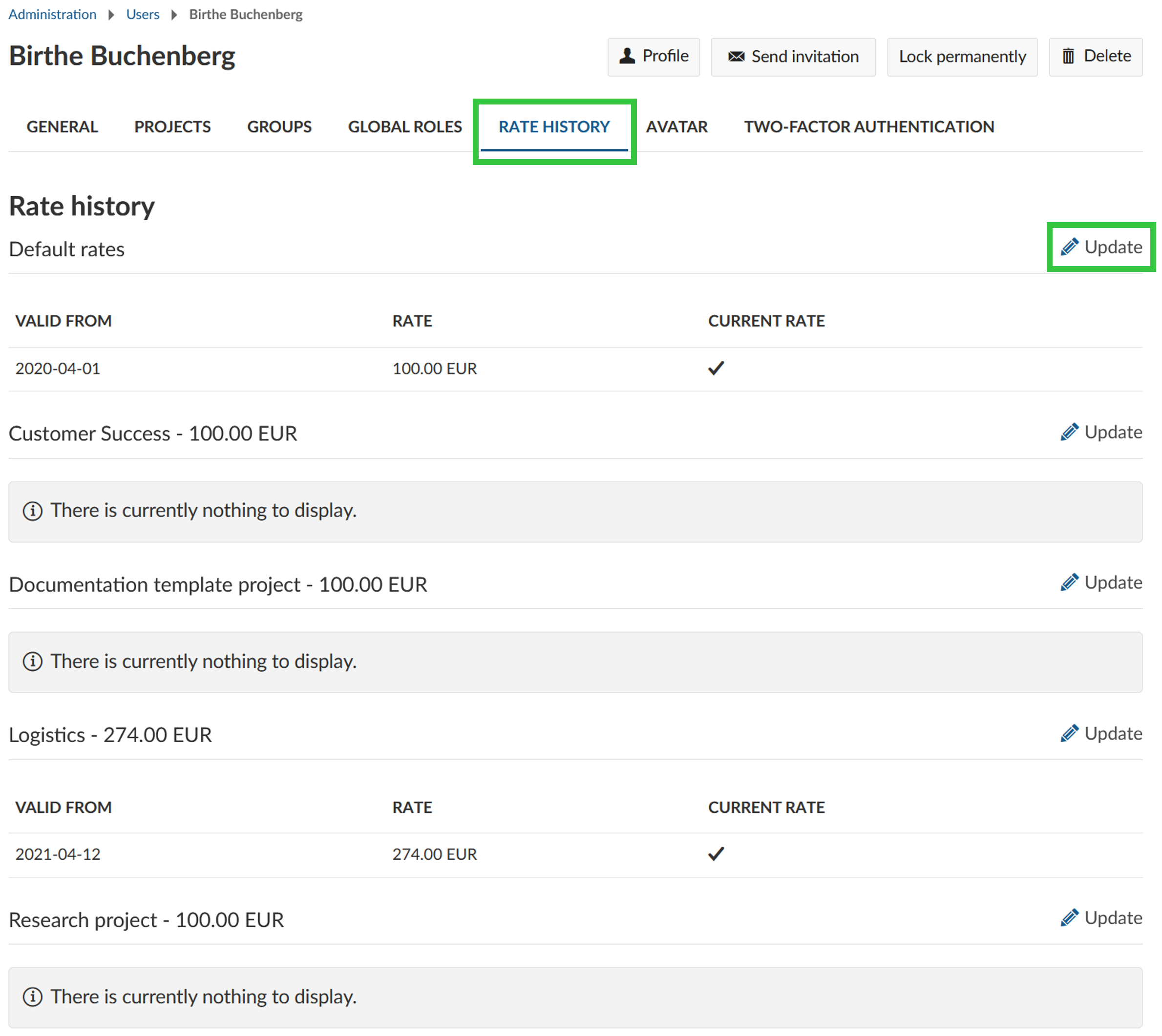Screen dimensions: 1162x1036
Task: Click pencil icon beside Customer Success update
Action: point(1069,432)
